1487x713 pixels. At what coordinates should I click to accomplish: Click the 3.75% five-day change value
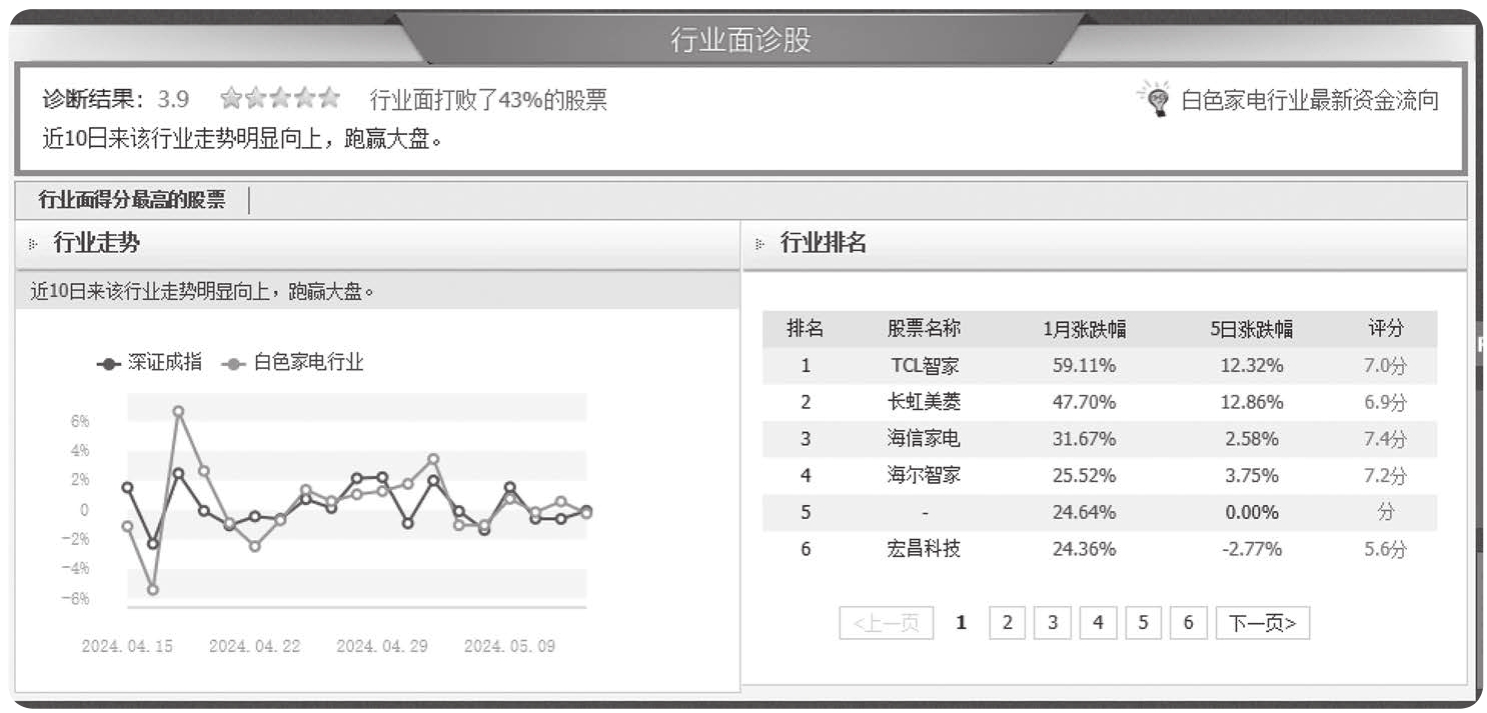tap(1251, 476)
